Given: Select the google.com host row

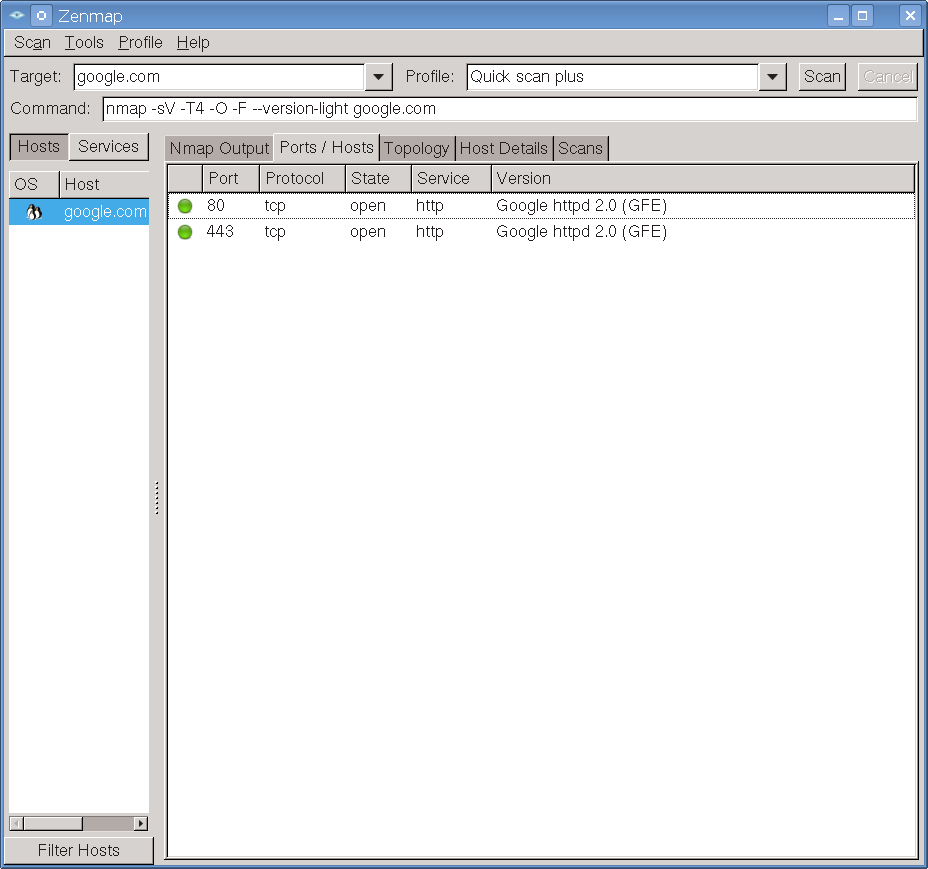Looking at the screenshot, I should pyautogui.click(x=79, y=212).
